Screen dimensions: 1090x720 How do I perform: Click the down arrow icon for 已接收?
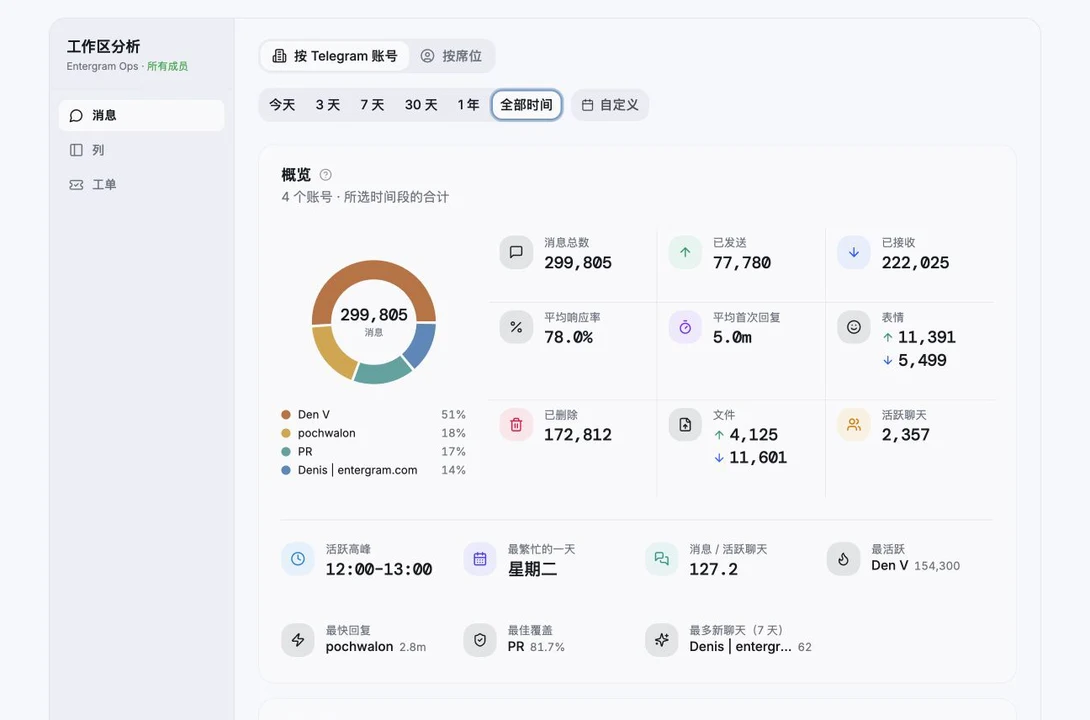pyautogui.click(x=854, y=252)
